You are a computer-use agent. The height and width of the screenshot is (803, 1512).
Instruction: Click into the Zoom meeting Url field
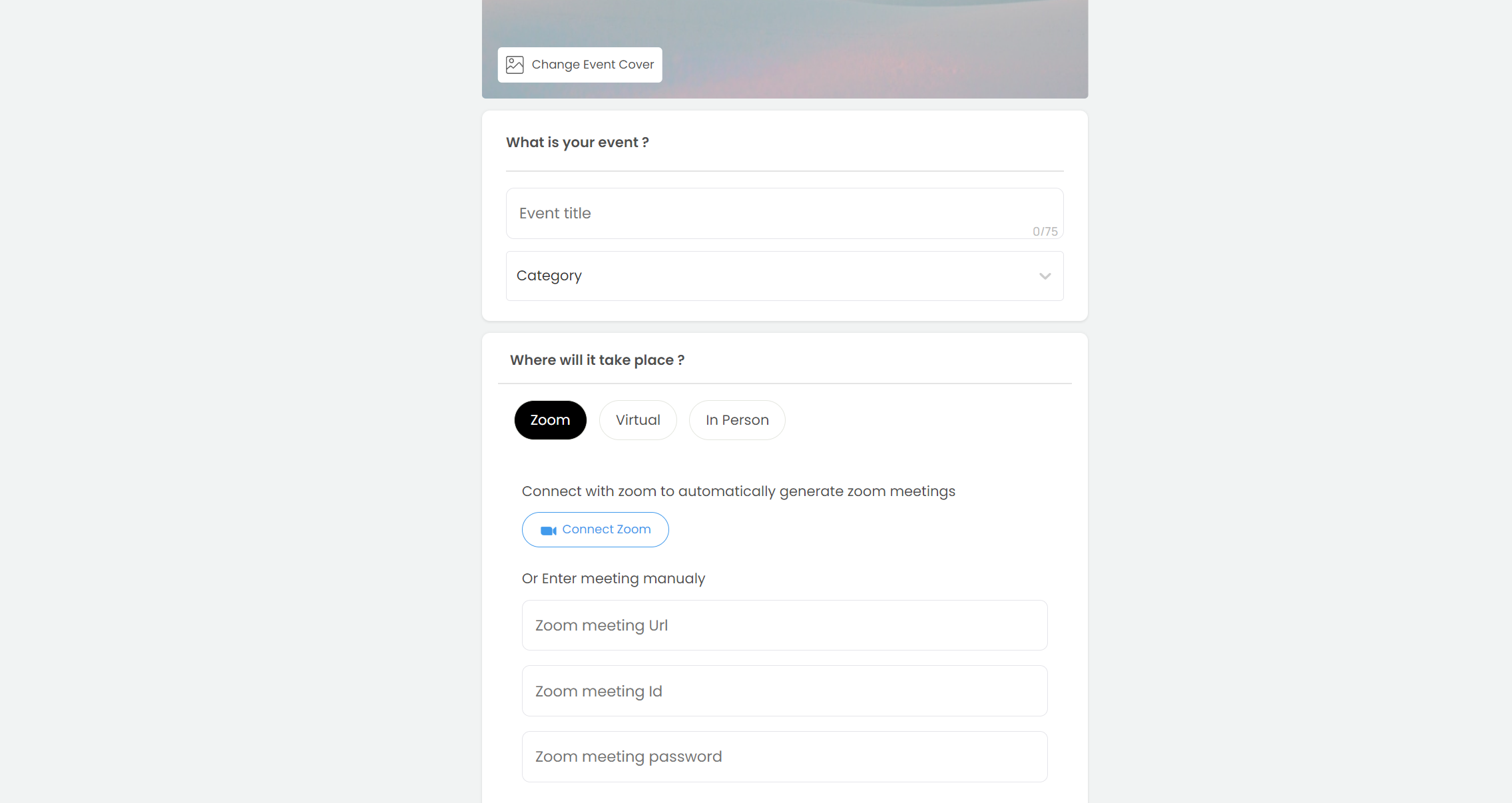pos(784,625)
